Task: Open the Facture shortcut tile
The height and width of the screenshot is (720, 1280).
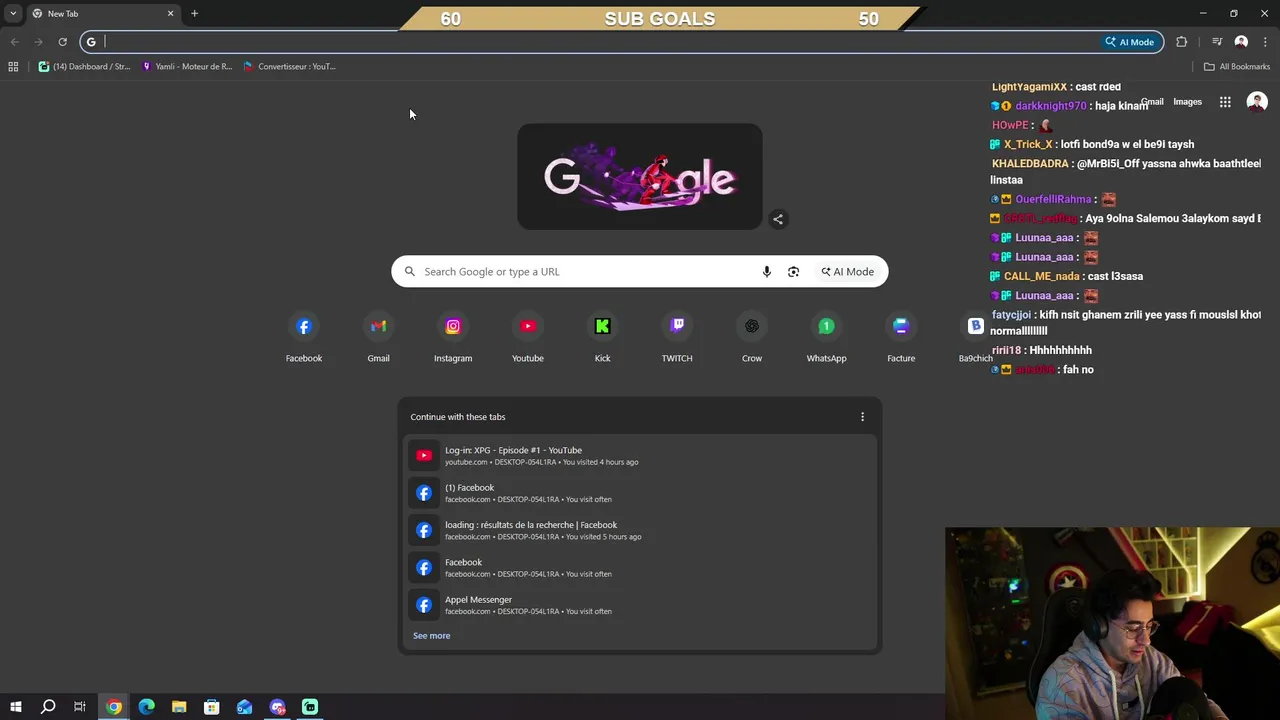Action: [901, 338]
